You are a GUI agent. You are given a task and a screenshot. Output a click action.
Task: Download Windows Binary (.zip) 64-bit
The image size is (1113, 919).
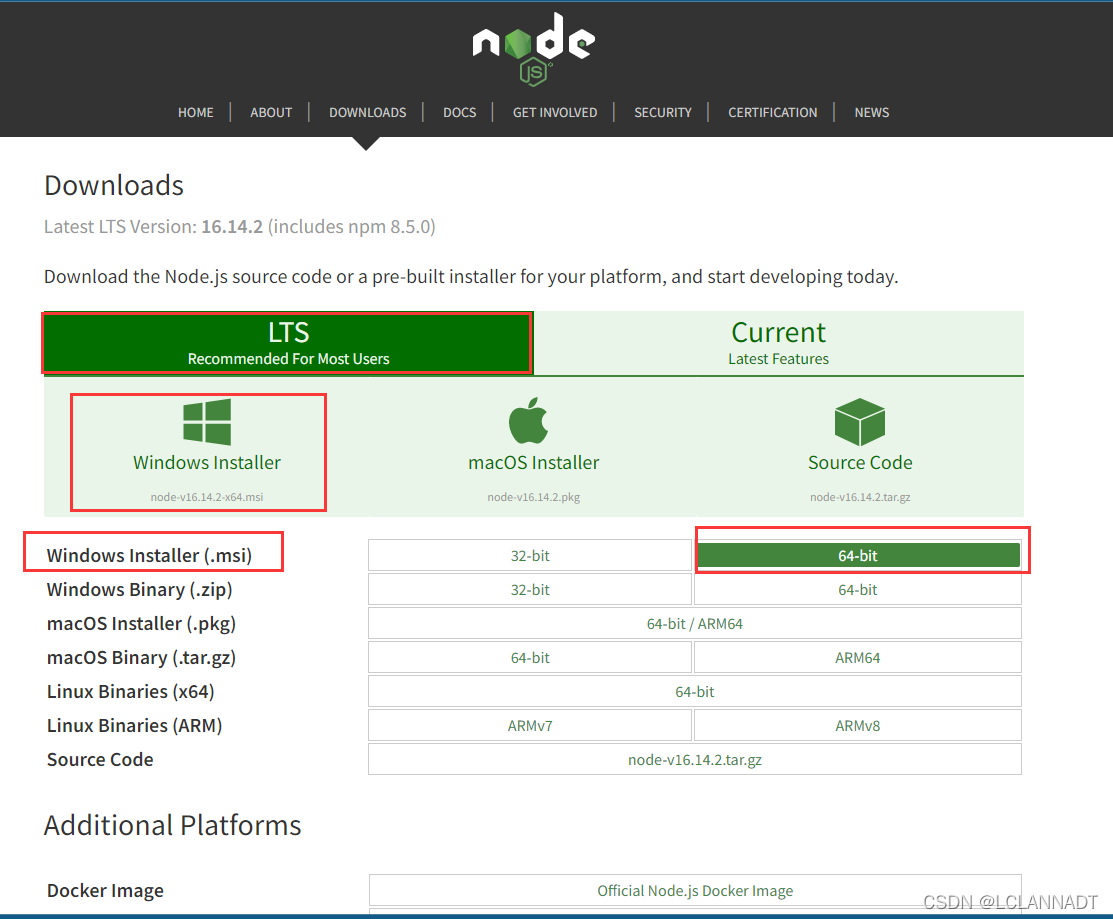click(x=858, y=590)
